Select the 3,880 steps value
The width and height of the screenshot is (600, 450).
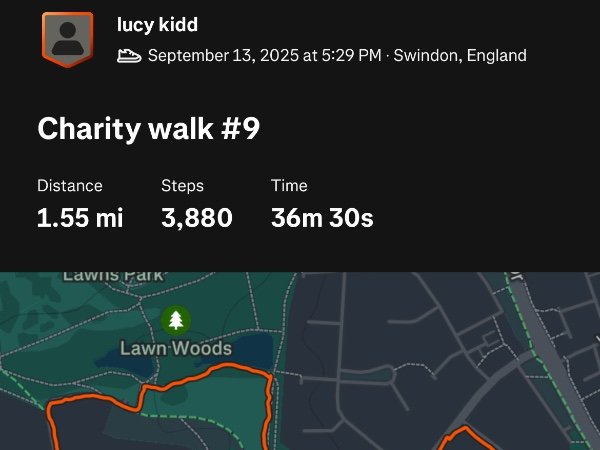coord(197,218)
